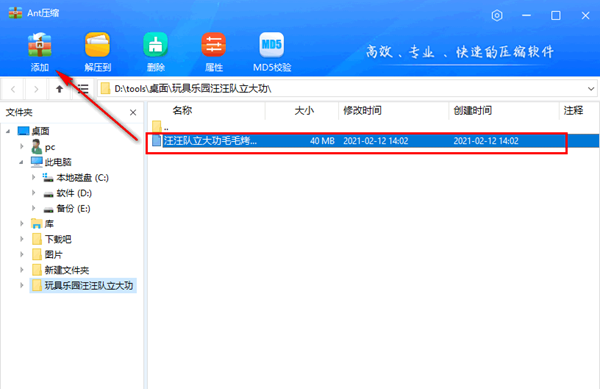Image resolution: width=600 pixels, height=389 pixels.
Task: Go up one folder level
Action: [x=59, y=89]
